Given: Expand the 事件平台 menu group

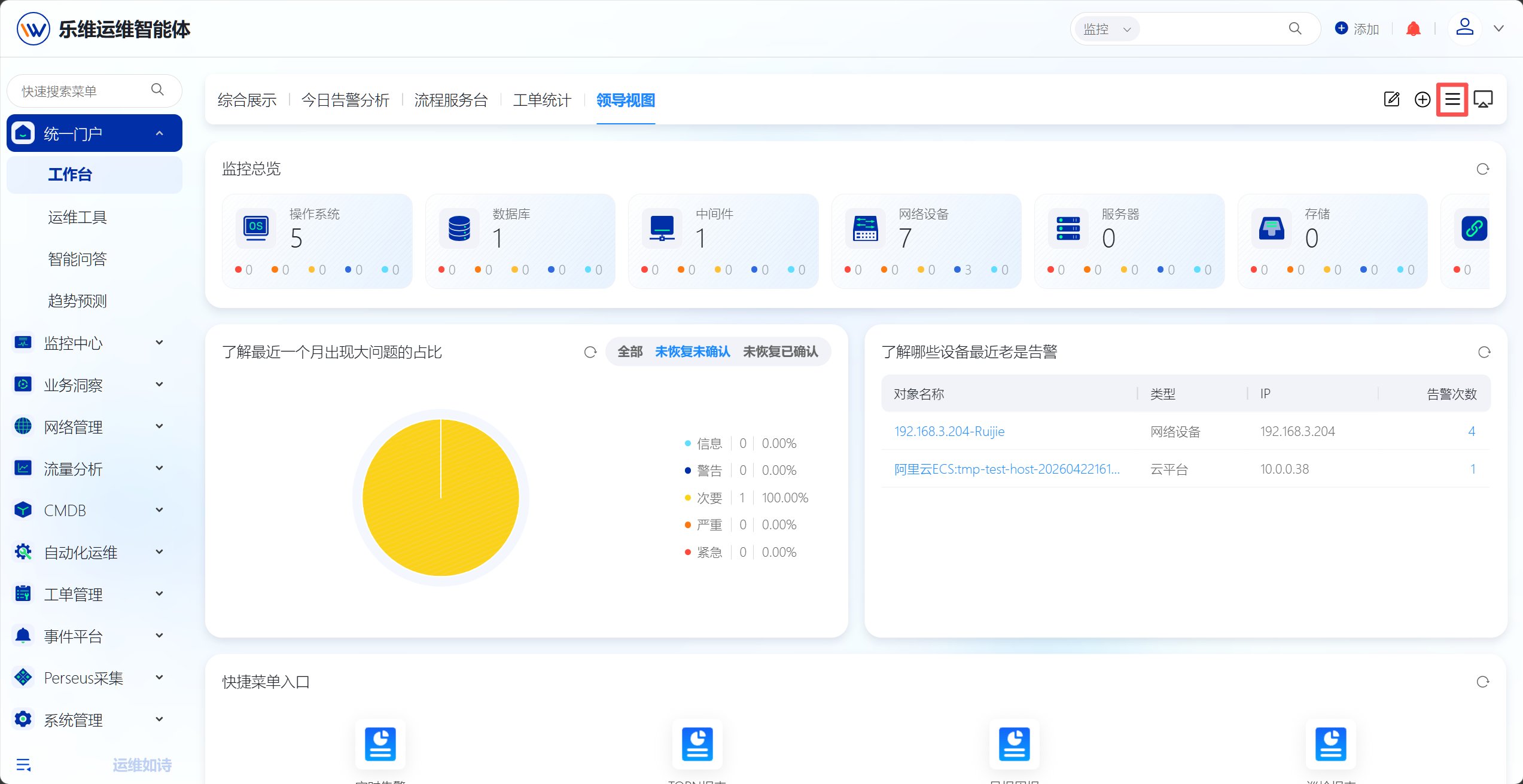Looking at the screenshot, I should click(x=95, y=636).
